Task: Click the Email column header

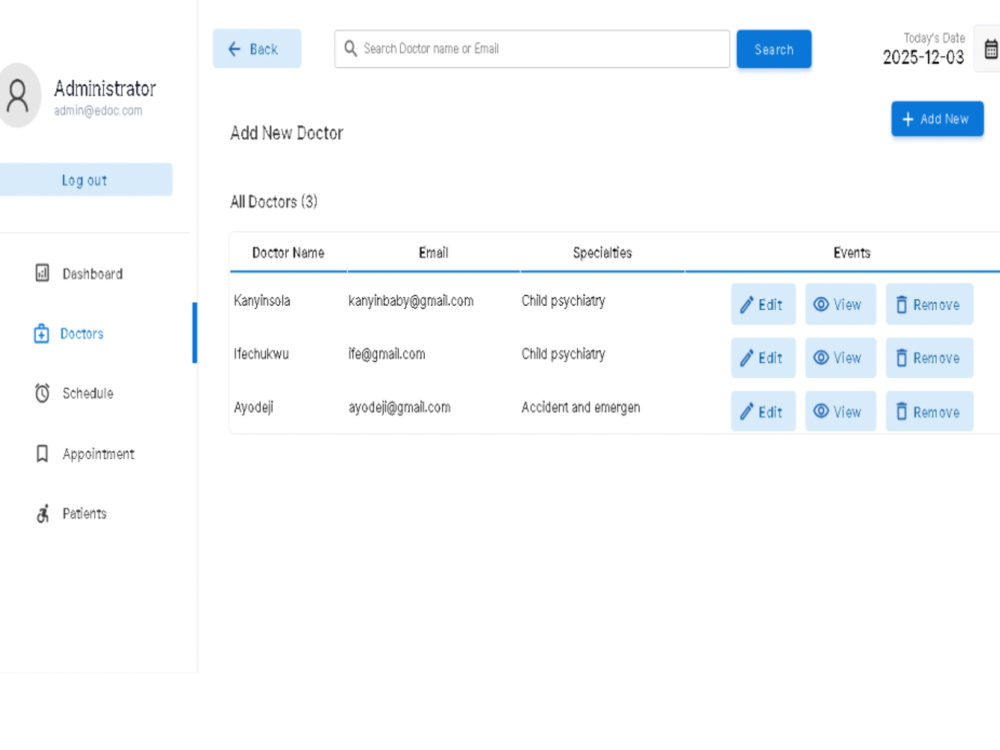Action: (434, 253)
